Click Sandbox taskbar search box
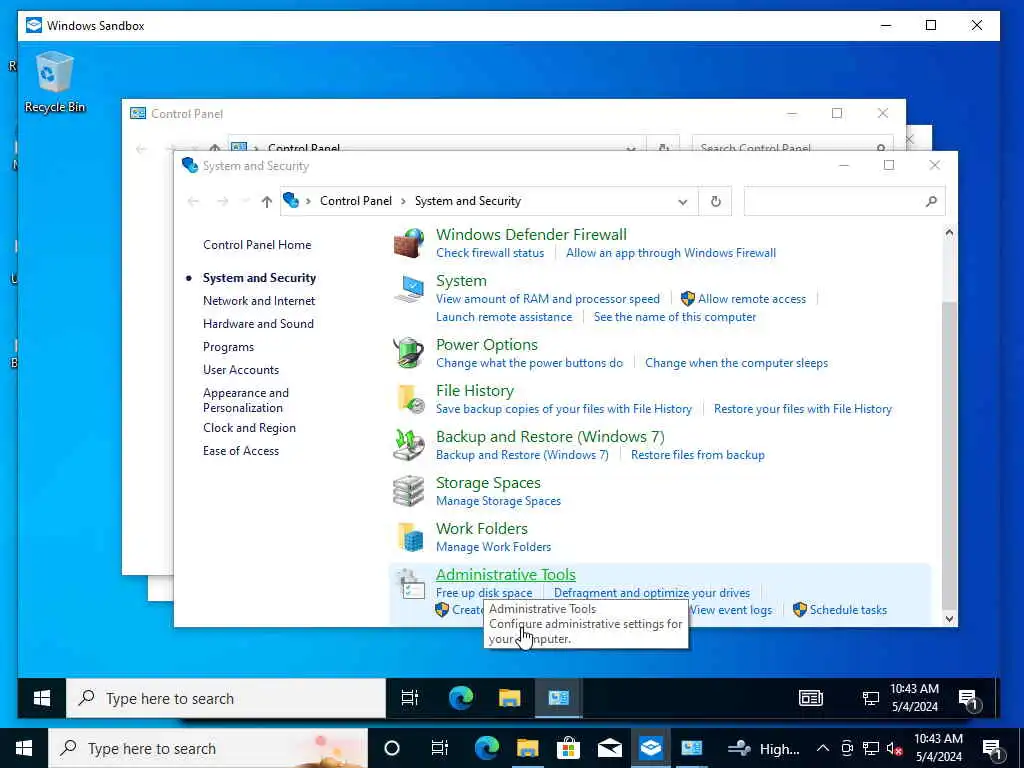Viewport: 1024px width, 768px height. coord(226,699)
